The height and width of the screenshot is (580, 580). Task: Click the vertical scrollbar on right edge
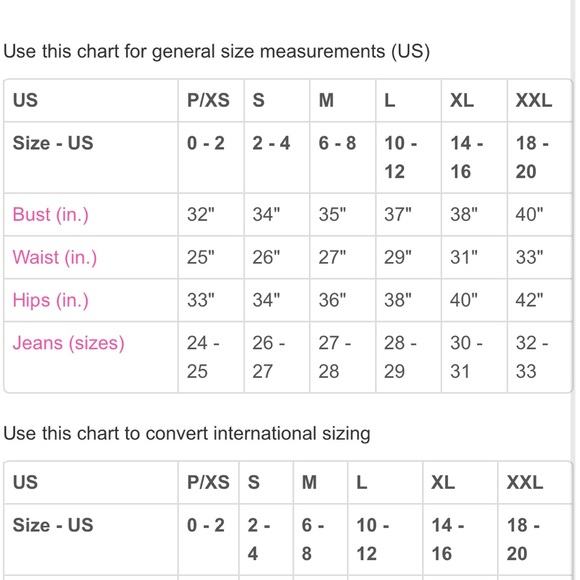[x=576, y=290]
